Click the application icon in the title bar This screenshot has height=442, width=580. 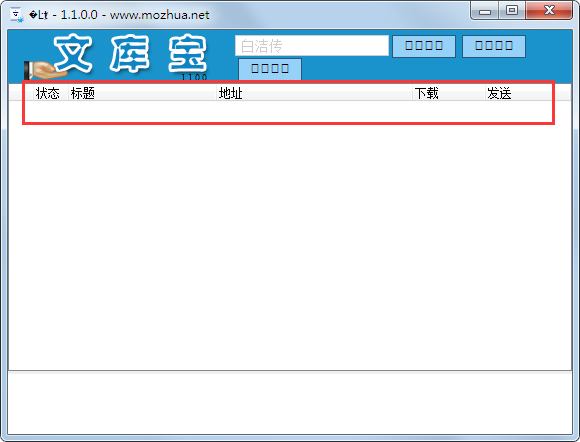(x=17, y=15)
